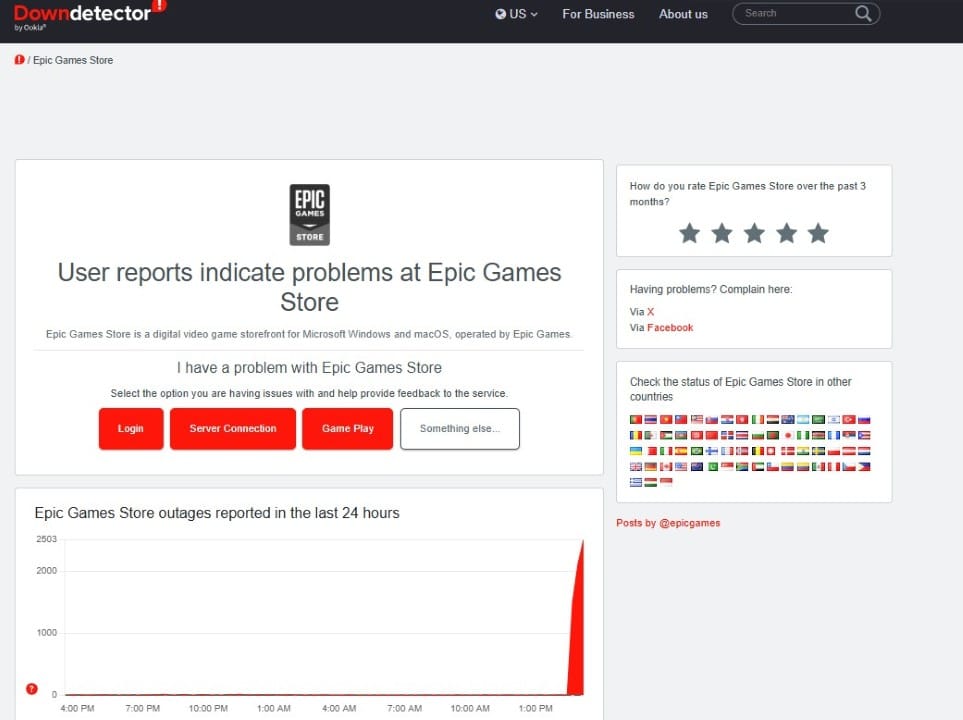Select the Belgium flag
The width and height of the screenshot is (963, 720).
758,451
